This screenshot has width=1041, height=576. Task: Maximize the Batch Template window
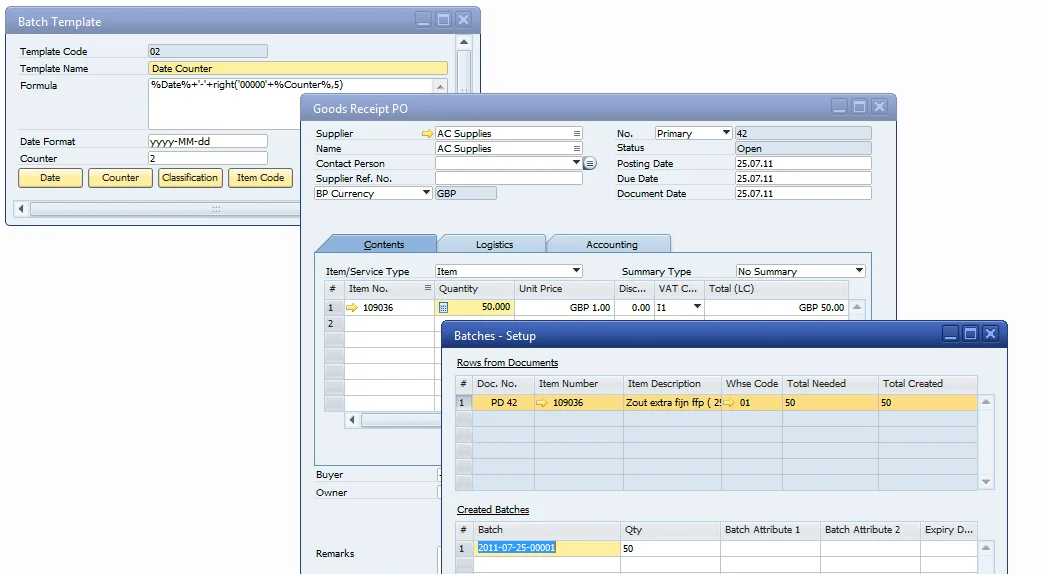[x=443, y=20]
